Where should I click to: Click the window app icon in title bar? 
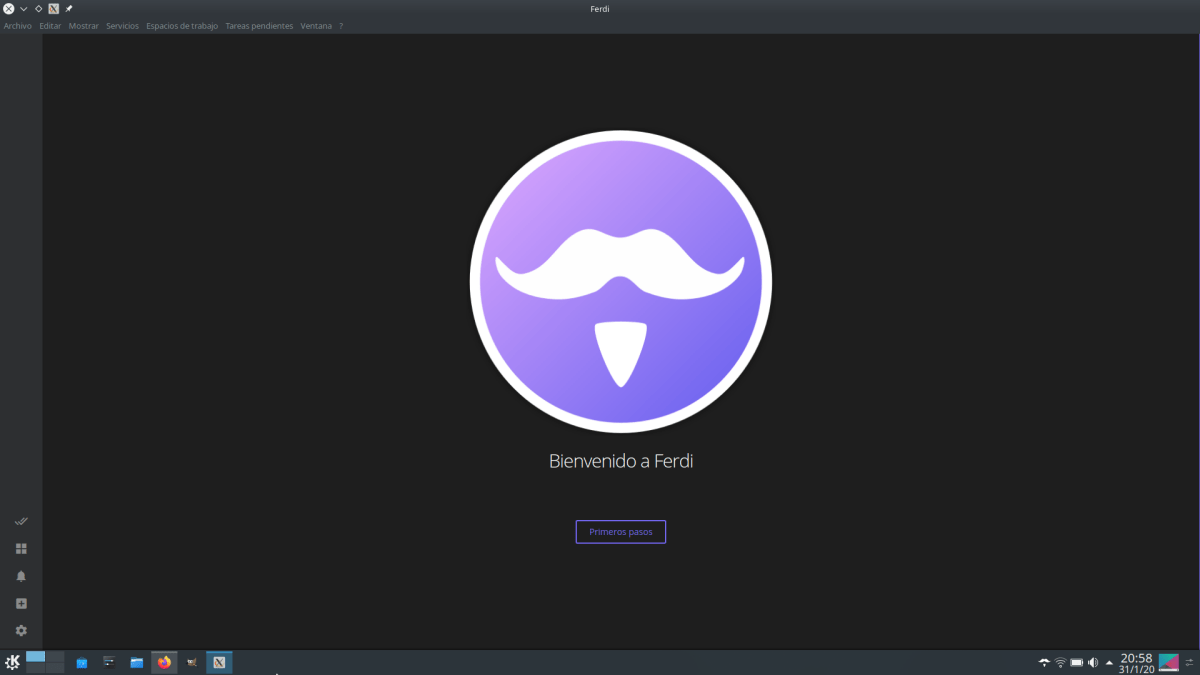pyautogui.click(x=54, y=9)
